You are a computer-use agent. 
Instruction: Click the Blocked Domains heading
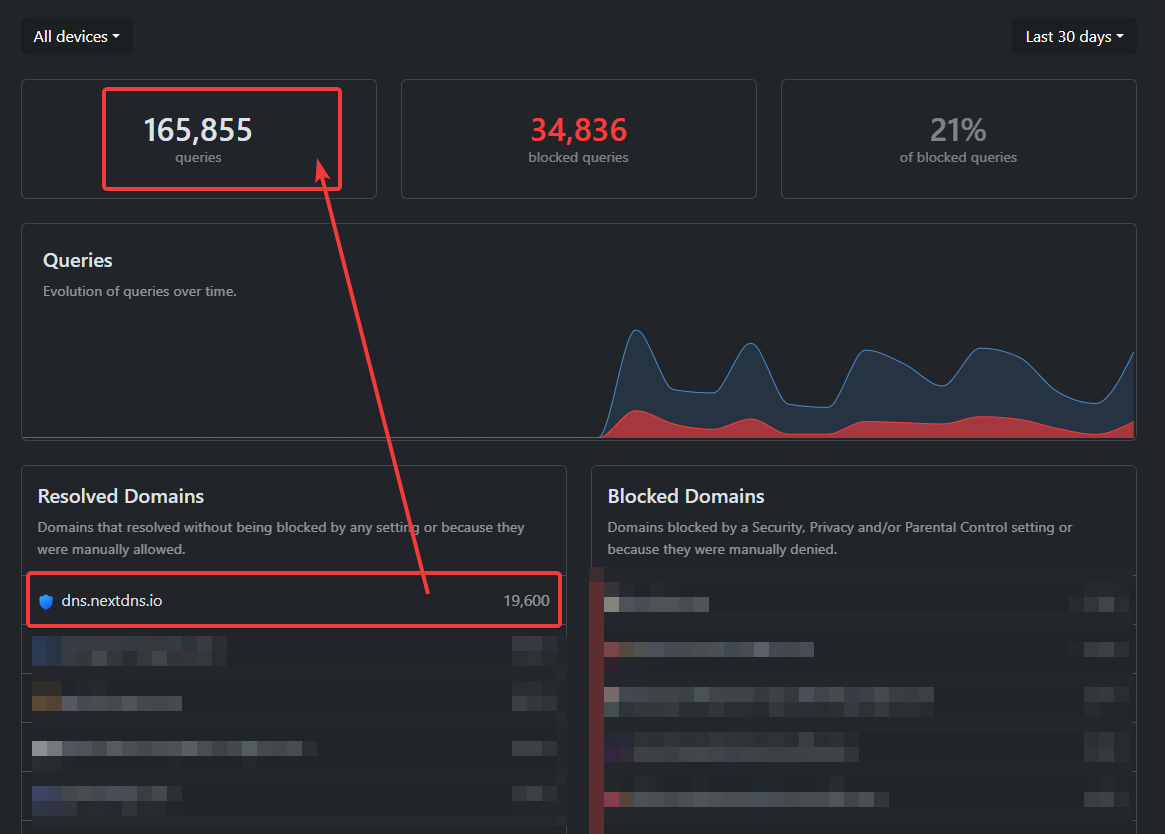(x=686, y=496)
